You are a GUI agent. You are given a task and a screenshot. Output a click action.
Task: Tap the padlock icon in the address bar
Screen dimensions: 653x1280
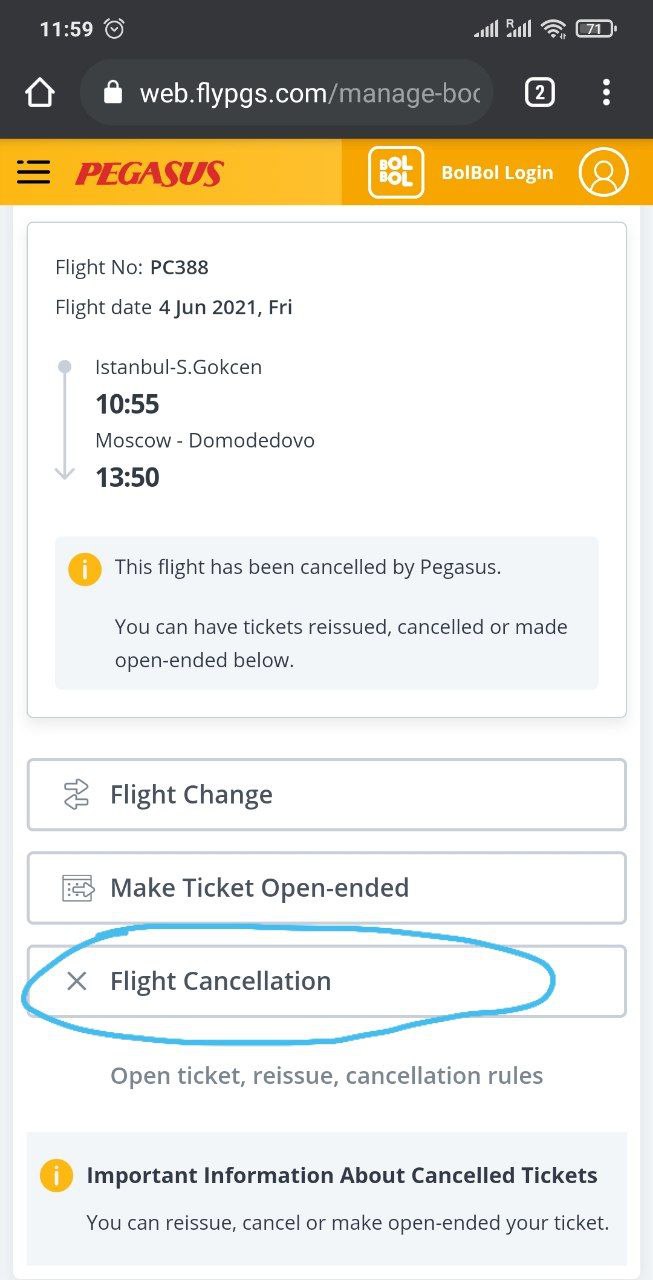click(113, 94)
